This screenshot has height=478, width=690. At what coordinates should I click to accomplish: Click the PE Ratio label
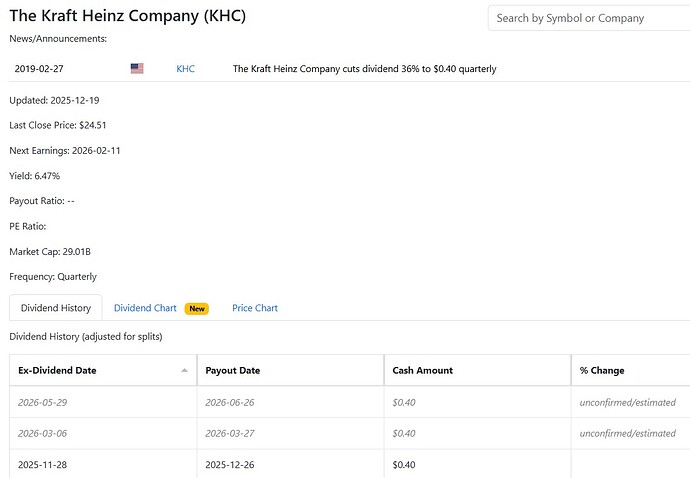[28, 226]
